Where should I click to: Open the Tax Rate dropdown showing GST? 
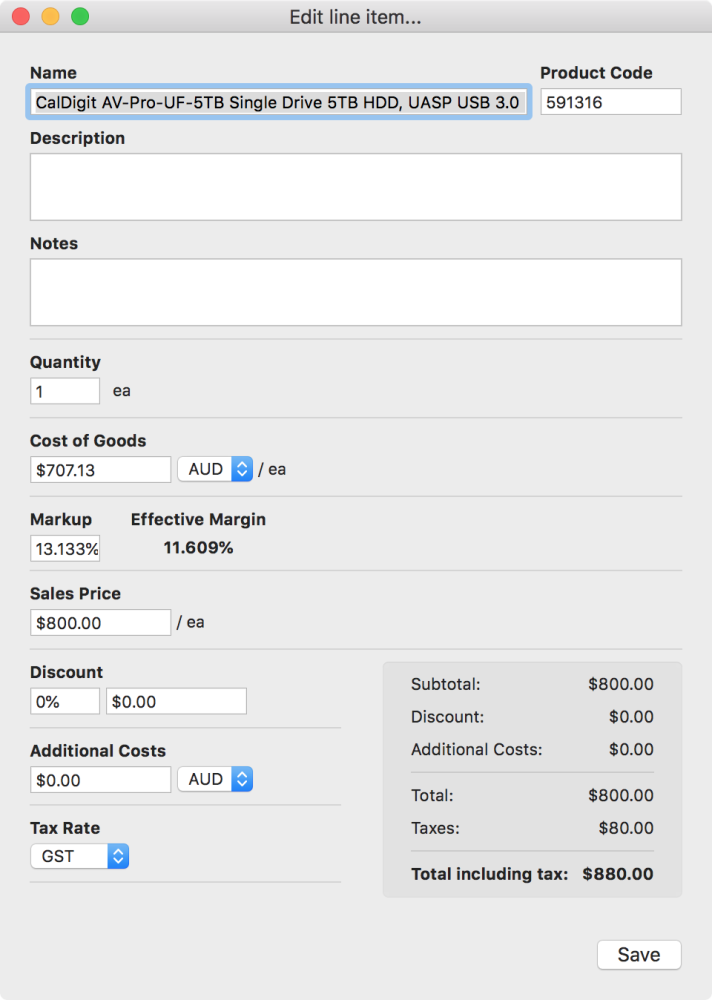(79, 856)
